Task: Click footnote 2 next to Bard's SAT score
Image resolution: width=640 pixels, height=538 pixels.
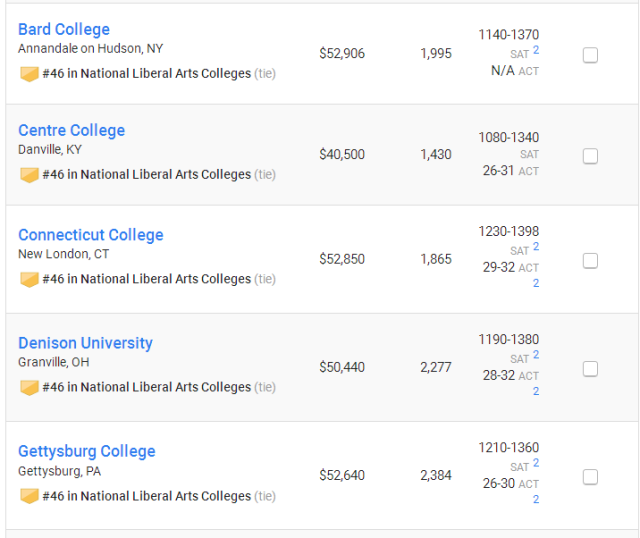Action: (x=536, y=50)
